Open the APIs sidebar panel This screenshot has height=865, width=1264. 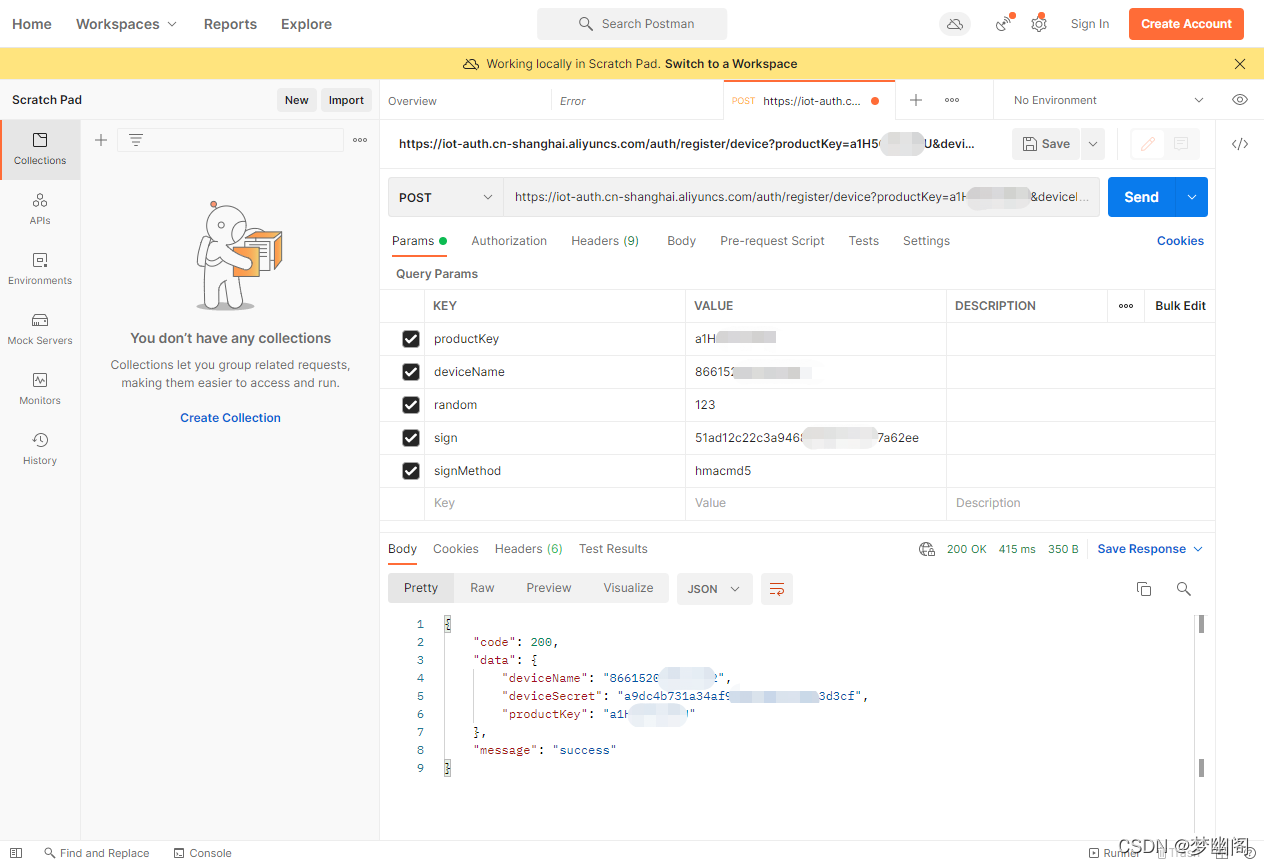[40, 209]
